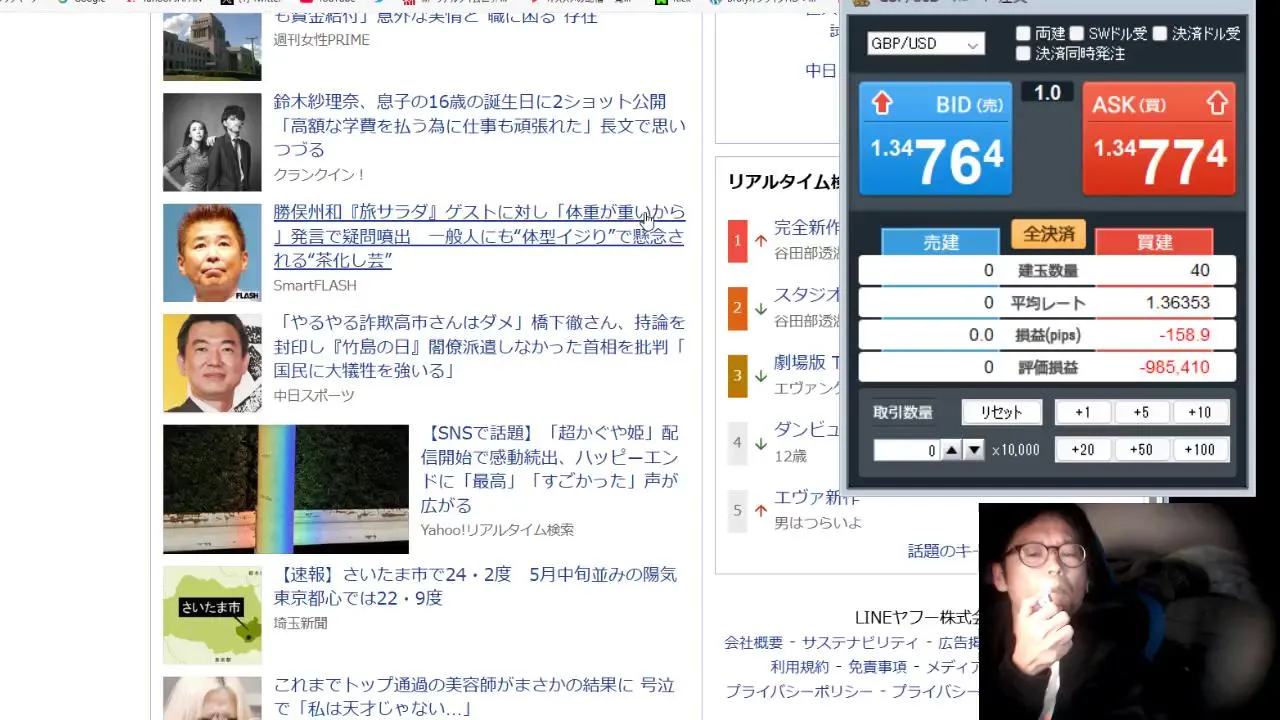Click the 建玉数量 buy value 40

(1200, 271)
